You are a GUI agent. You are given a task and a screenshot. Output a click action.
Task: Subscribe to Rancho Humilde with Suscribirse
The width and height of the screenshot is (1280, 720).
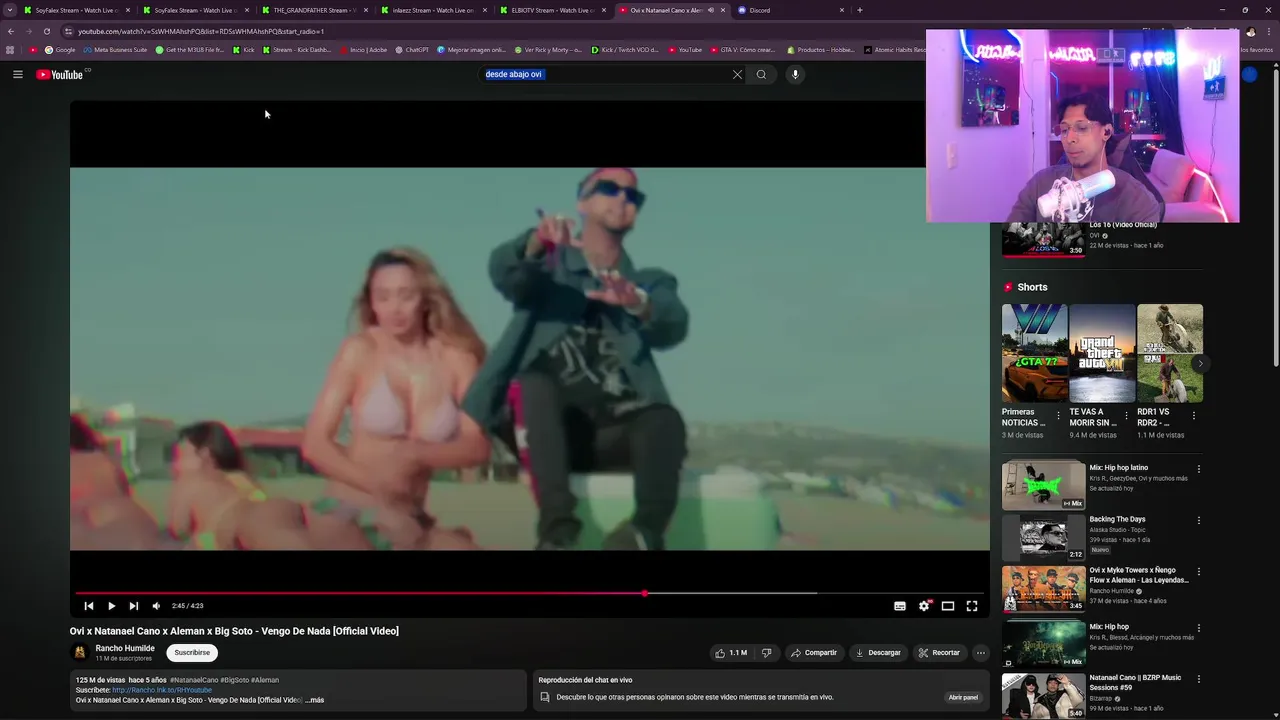[192, 653]
